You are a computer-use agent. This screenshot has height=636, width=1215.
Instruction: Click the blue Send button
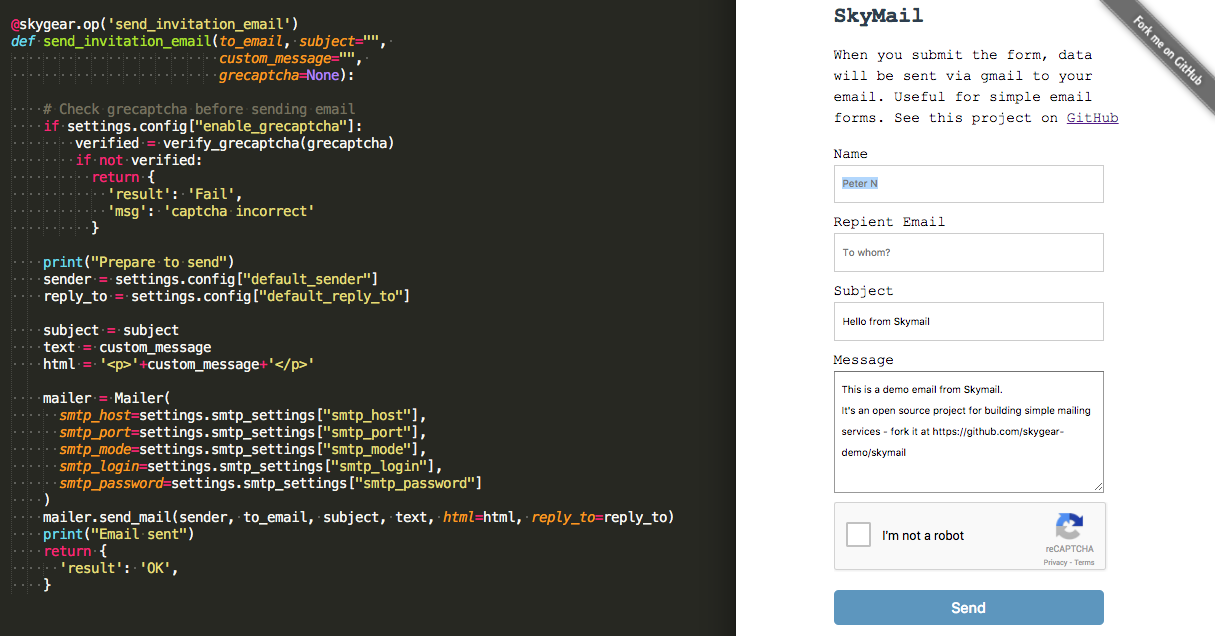[967, 607]
